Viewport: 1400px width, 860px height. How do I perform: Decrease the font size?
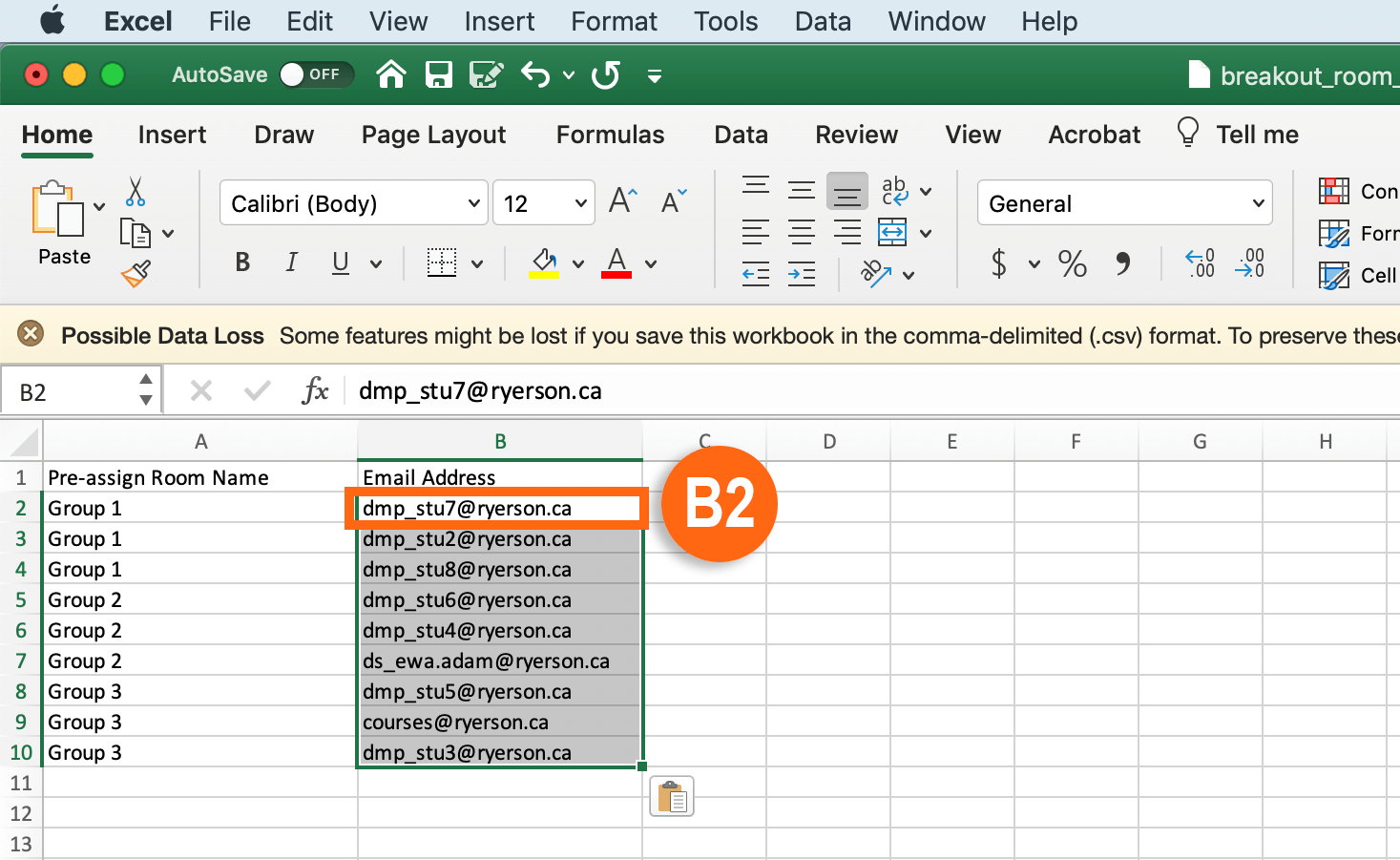(674, 200)
